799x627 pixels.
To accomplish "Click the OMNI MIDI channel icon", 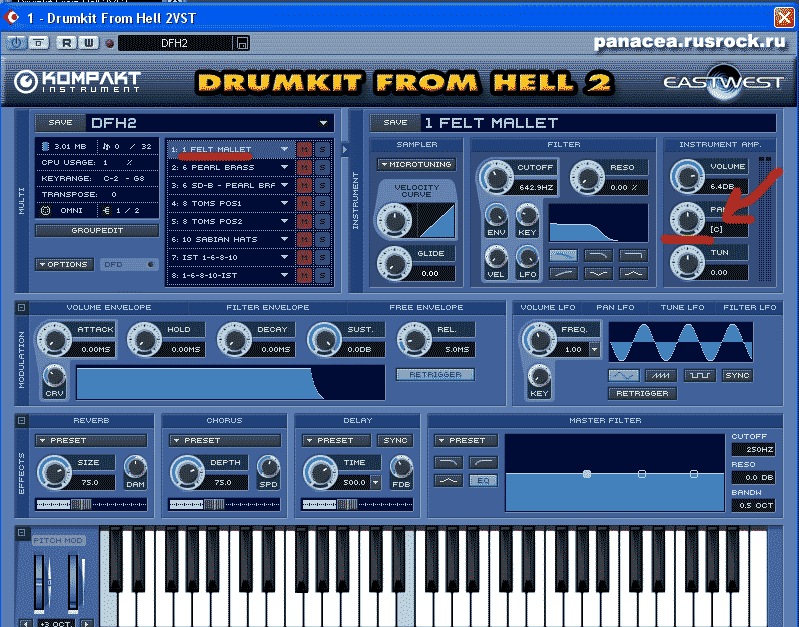I will (45, 211).
